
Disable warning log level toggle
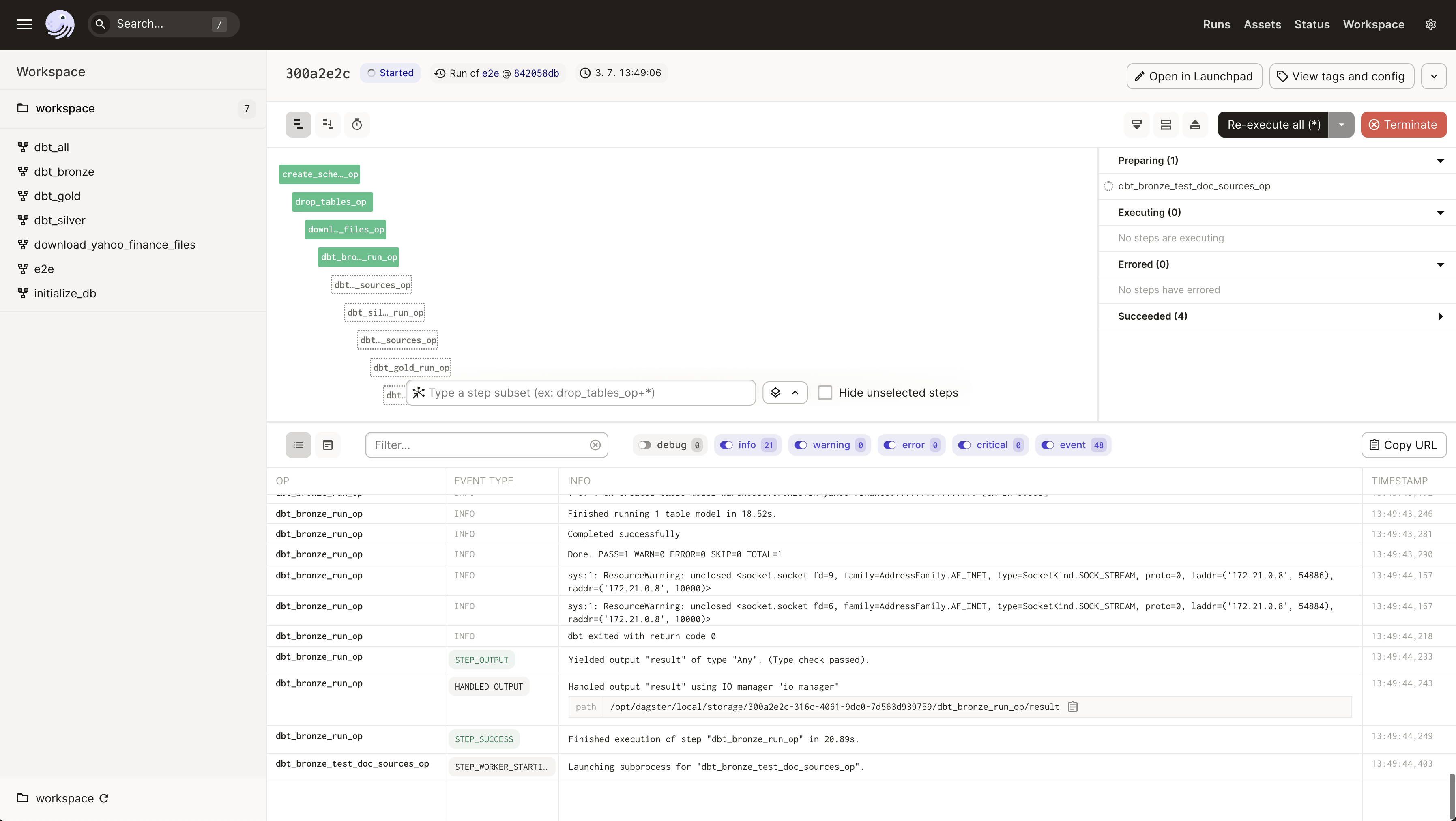pyautogui.click(x=801, y=445)
